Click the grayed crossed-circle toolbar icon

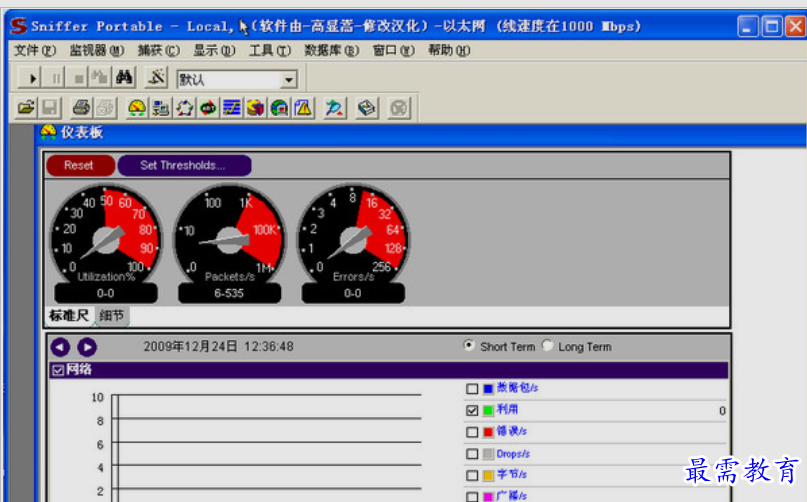[x=399, y=108]
